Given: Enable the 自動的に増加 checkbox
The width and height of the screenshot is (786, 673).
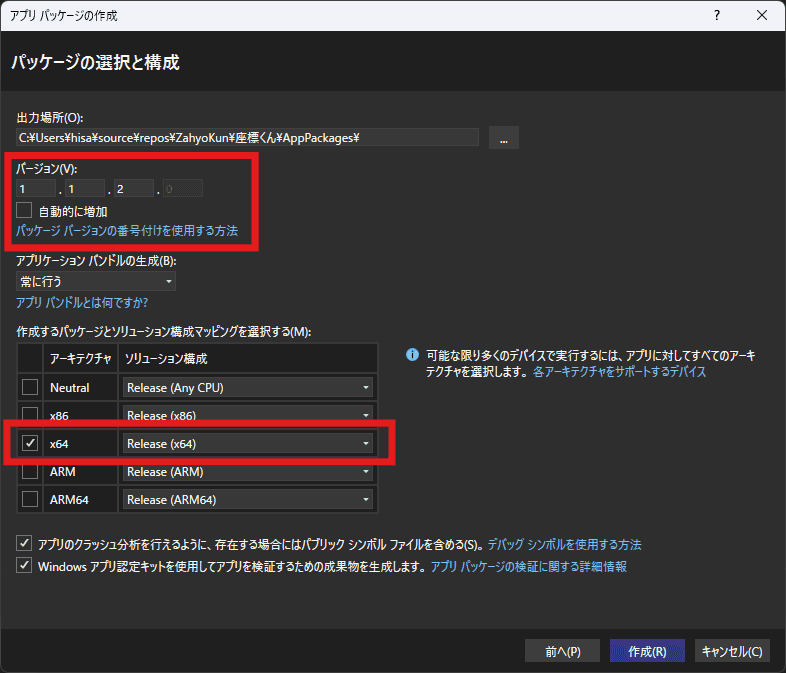Looking at the screenshot, I should tap(24, 210).
